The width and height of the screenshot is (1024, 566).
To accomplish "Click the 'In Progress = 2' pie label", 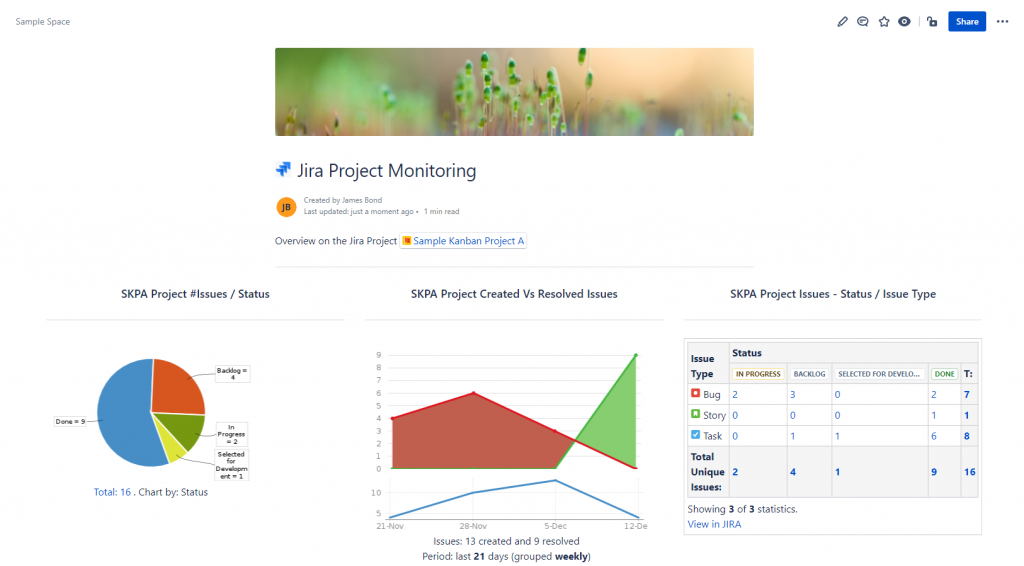I will [x=231, y=434].
